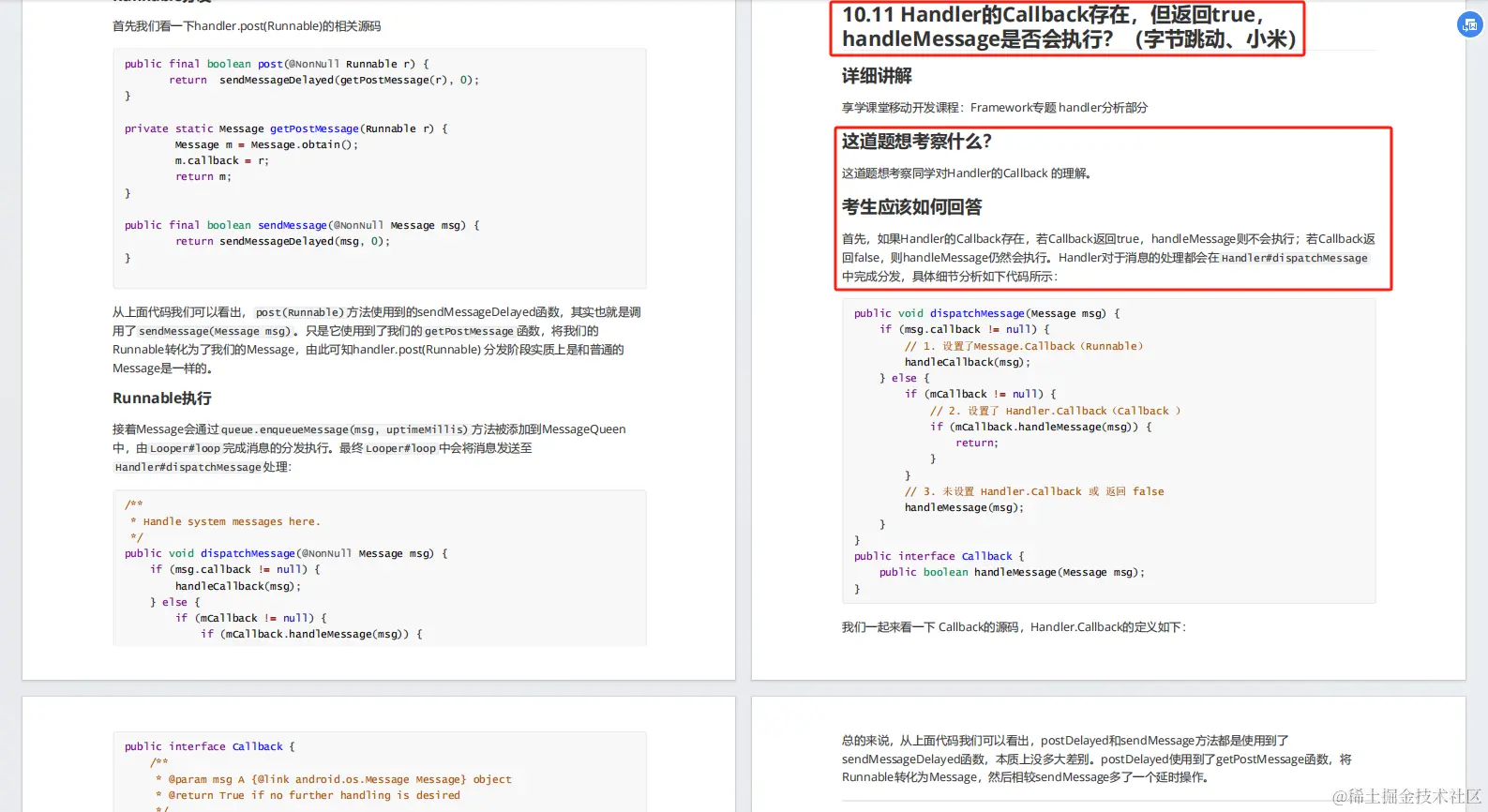
Task: Click the 'Runnable执行' heading
Action: [x=162, y=398]
